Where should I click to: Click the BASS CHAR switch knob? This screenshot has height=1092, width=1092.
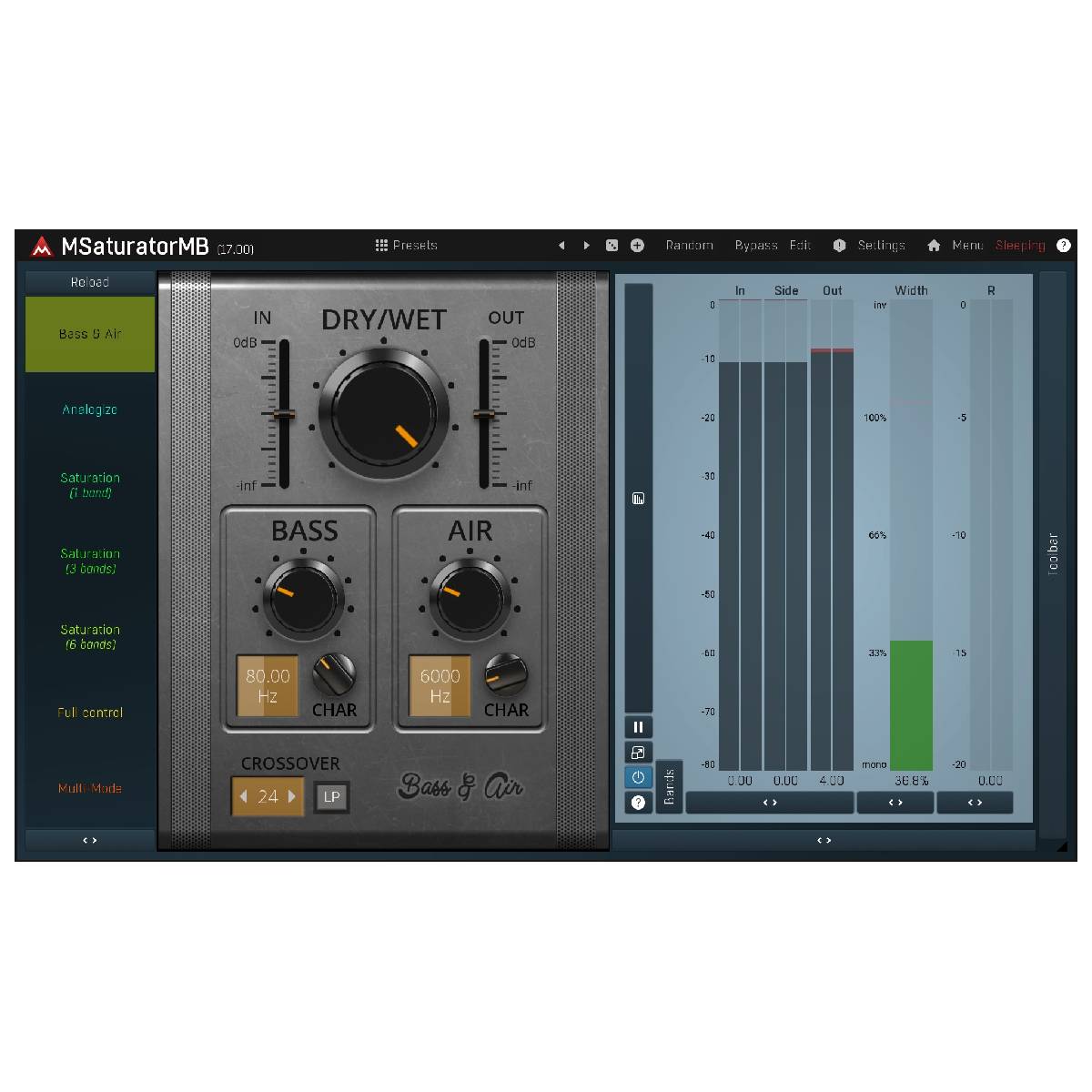point(334,674)
